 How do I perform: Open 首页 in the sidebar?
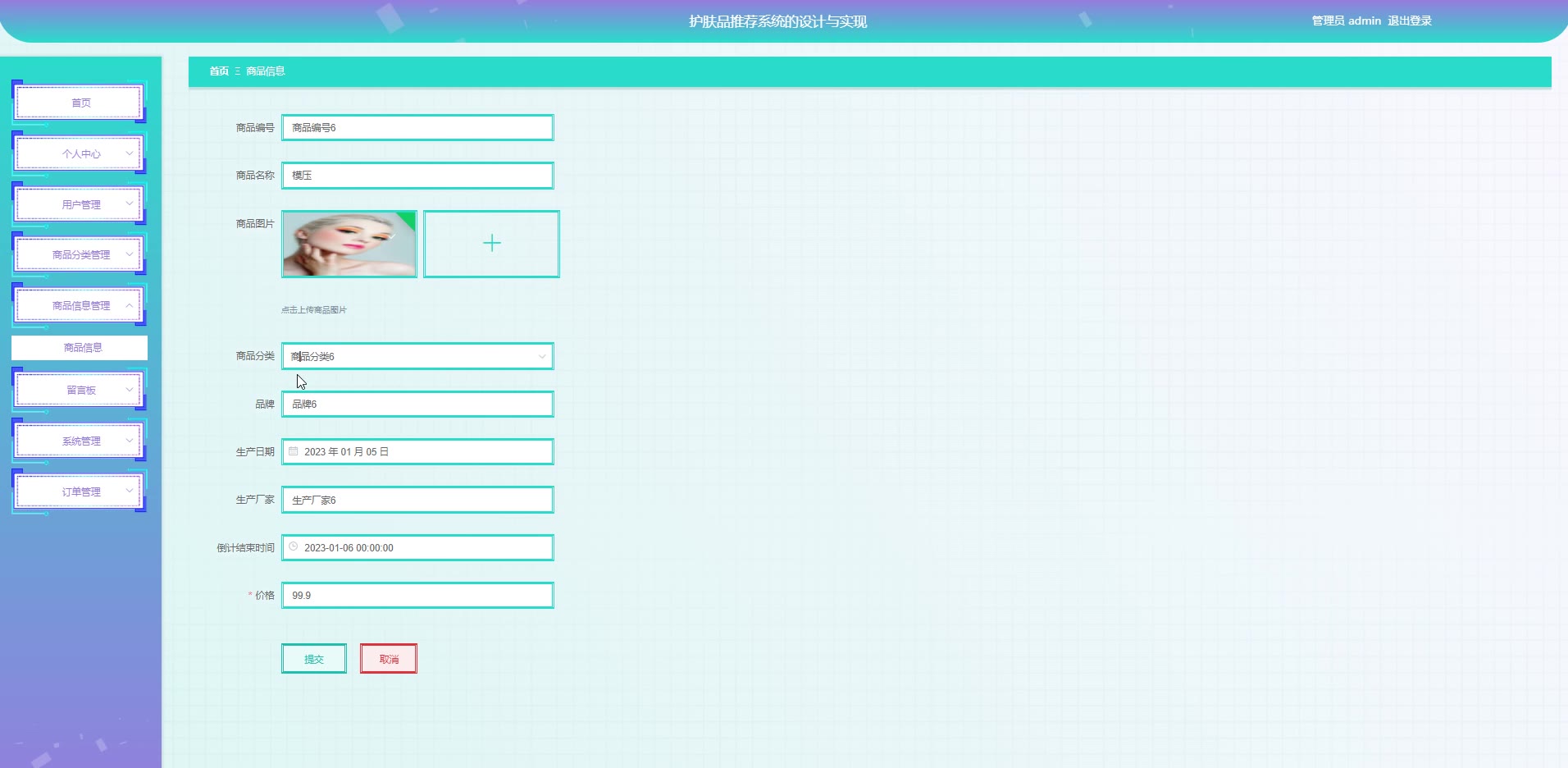click(80, 103)
